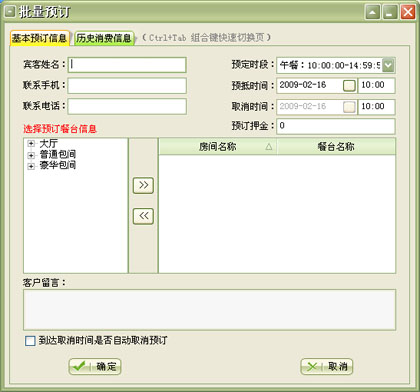
Task: Toggle 到达取消时间是否自动取消预订 checkbox
Action: [x=30, y=341]
